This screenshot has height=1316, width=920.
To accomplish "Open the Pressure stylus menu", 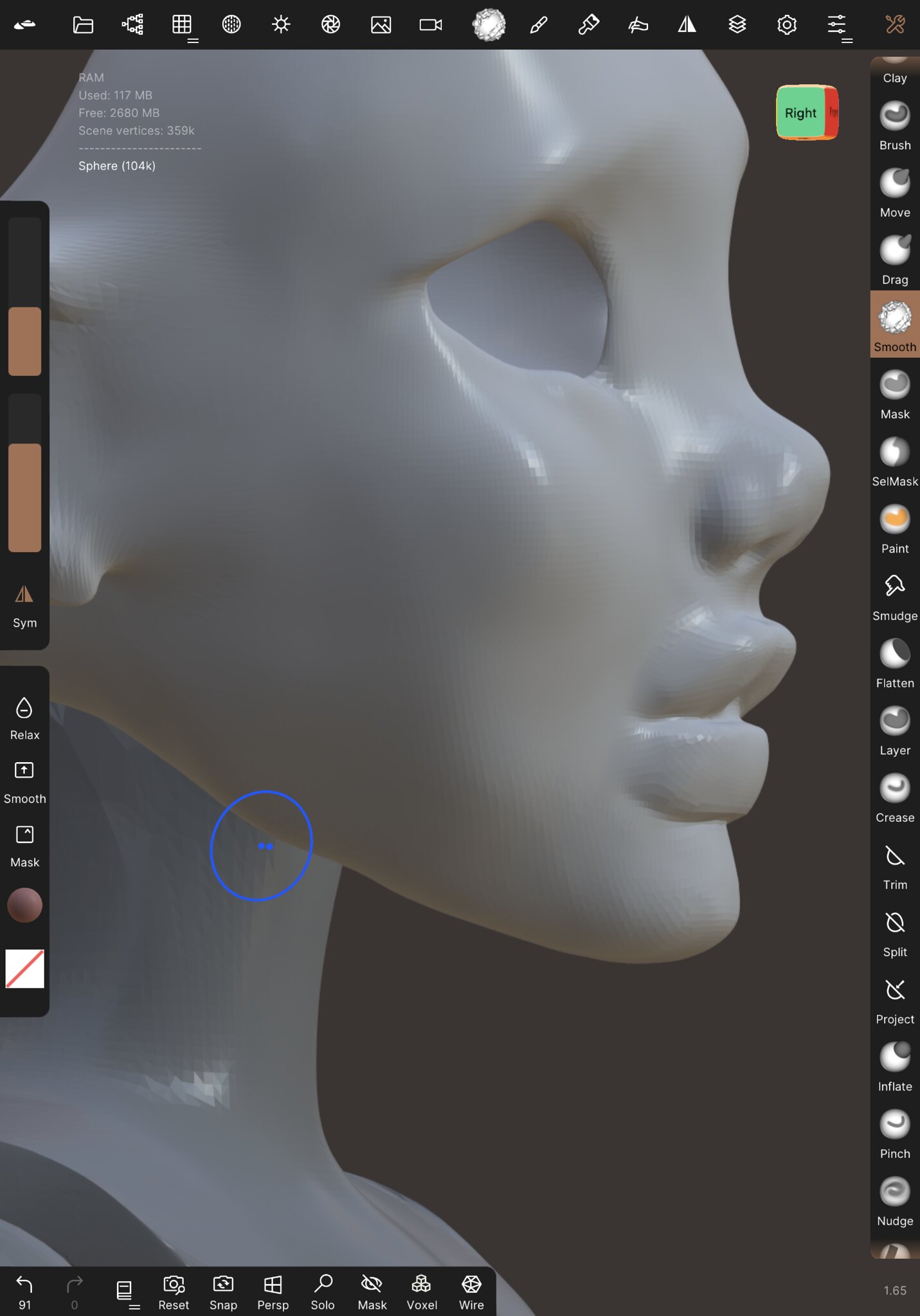I will click(x=638, y=24).
